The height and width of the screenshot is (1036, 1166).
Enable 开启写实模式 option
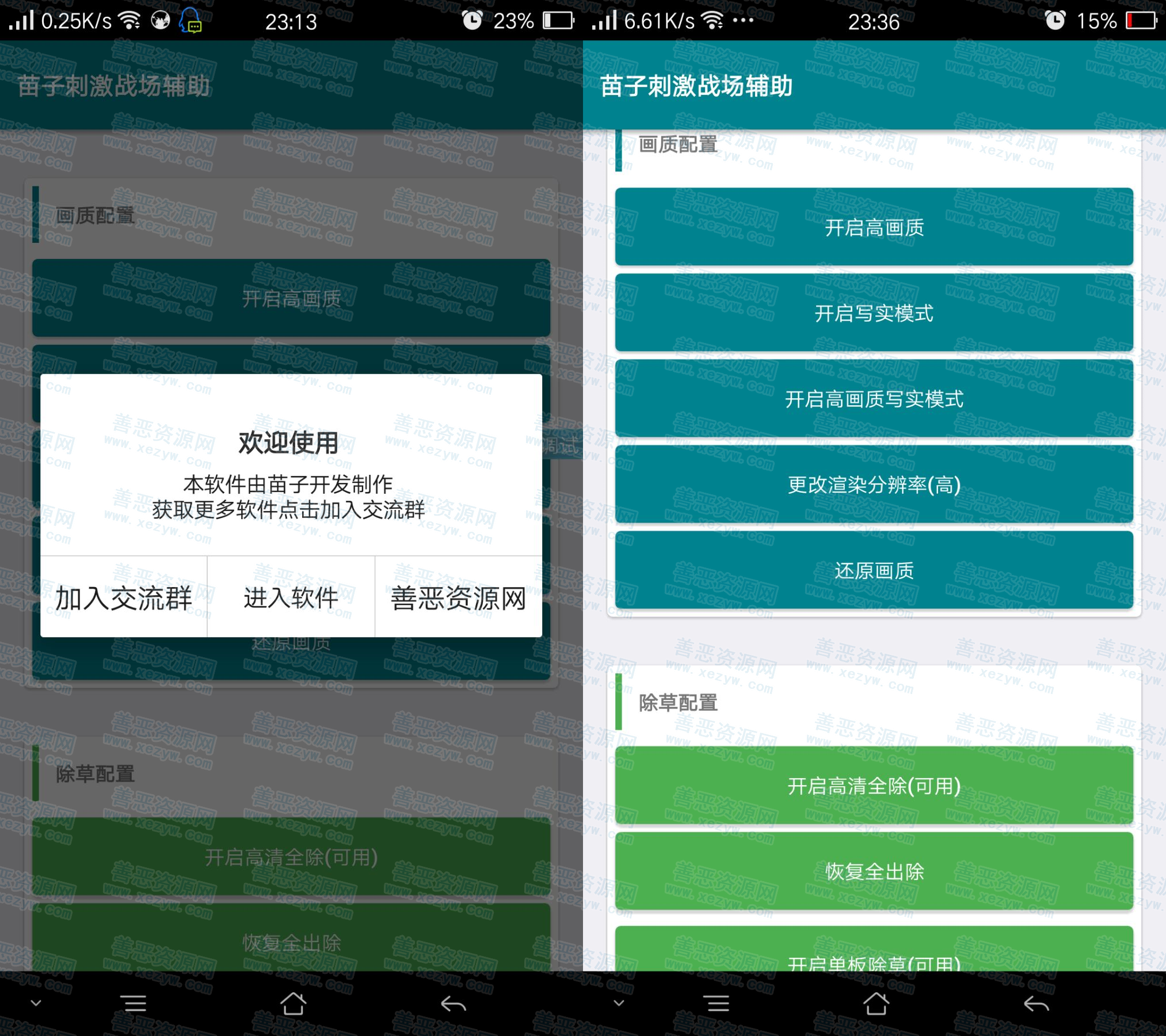click(x=874, y=313)
